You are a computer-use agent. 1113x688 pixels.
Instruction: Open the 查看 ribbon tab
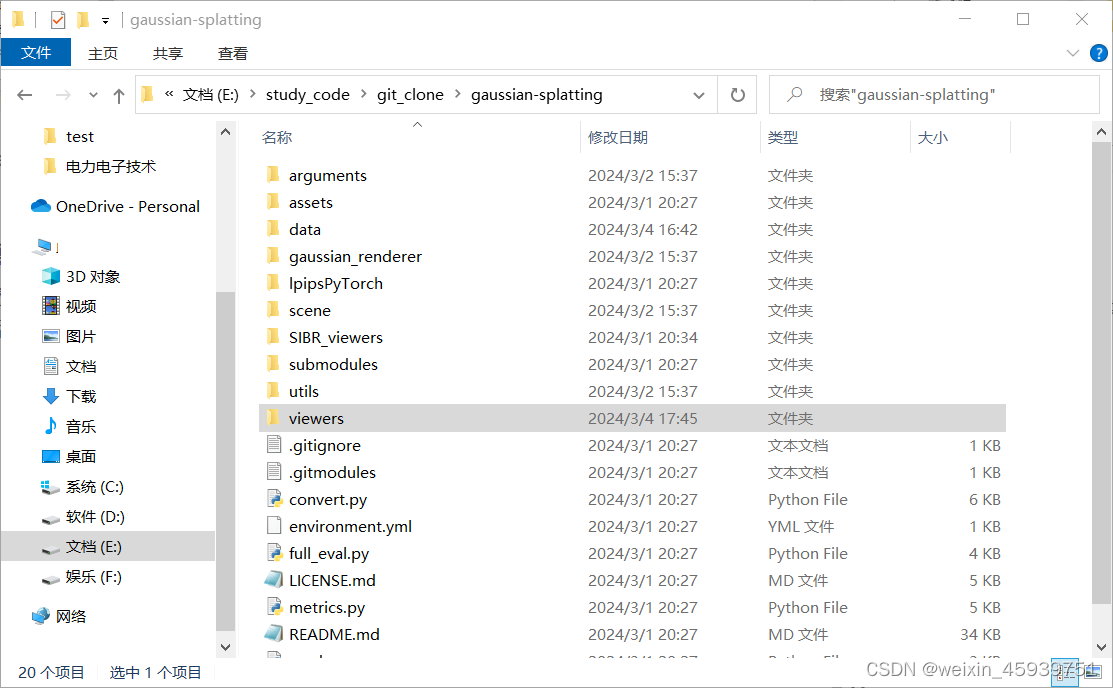[232, 53]
